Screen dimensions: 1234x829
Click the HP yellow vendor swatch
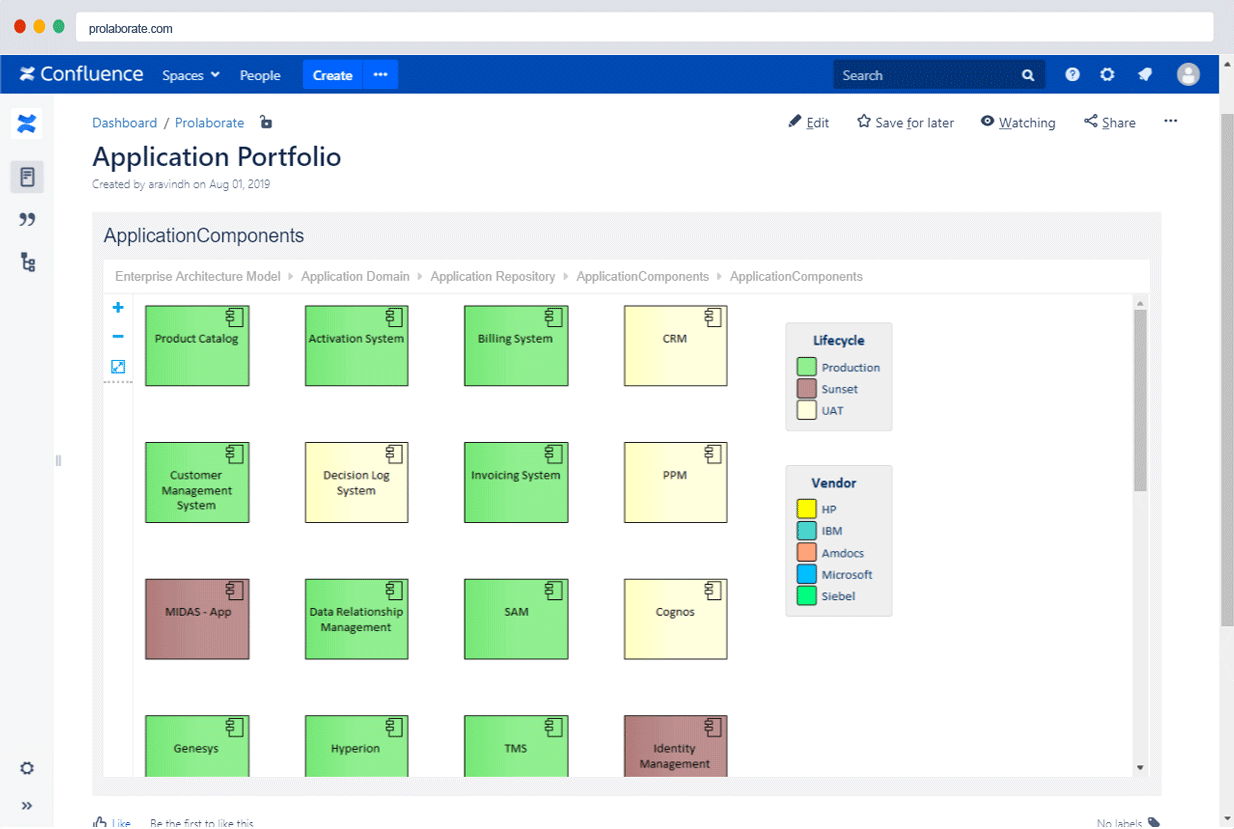click(x=806, y=509)
